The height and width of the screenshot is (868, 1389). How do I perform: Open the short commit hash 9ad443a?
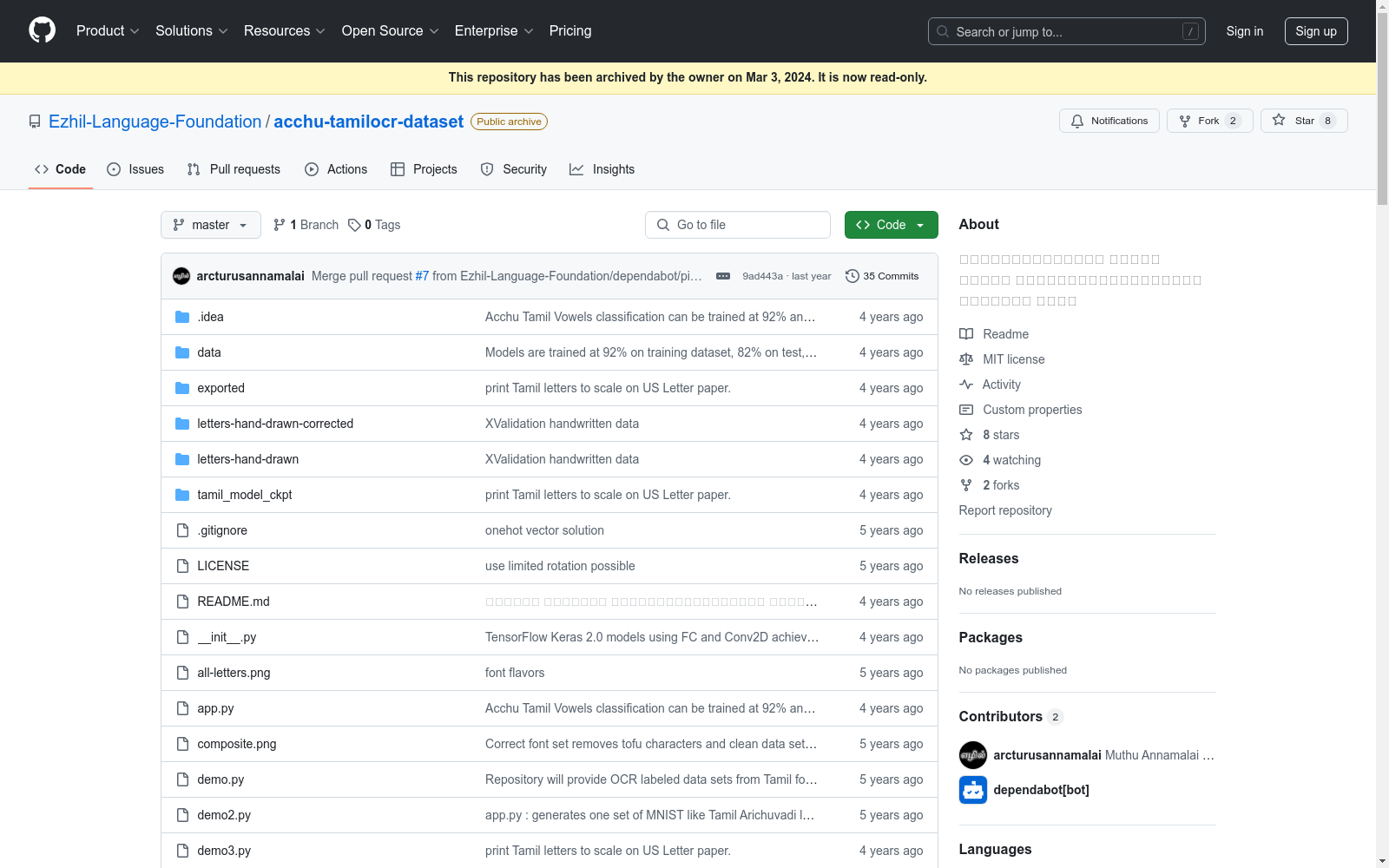pyautogui.click(x=762, y=276)
